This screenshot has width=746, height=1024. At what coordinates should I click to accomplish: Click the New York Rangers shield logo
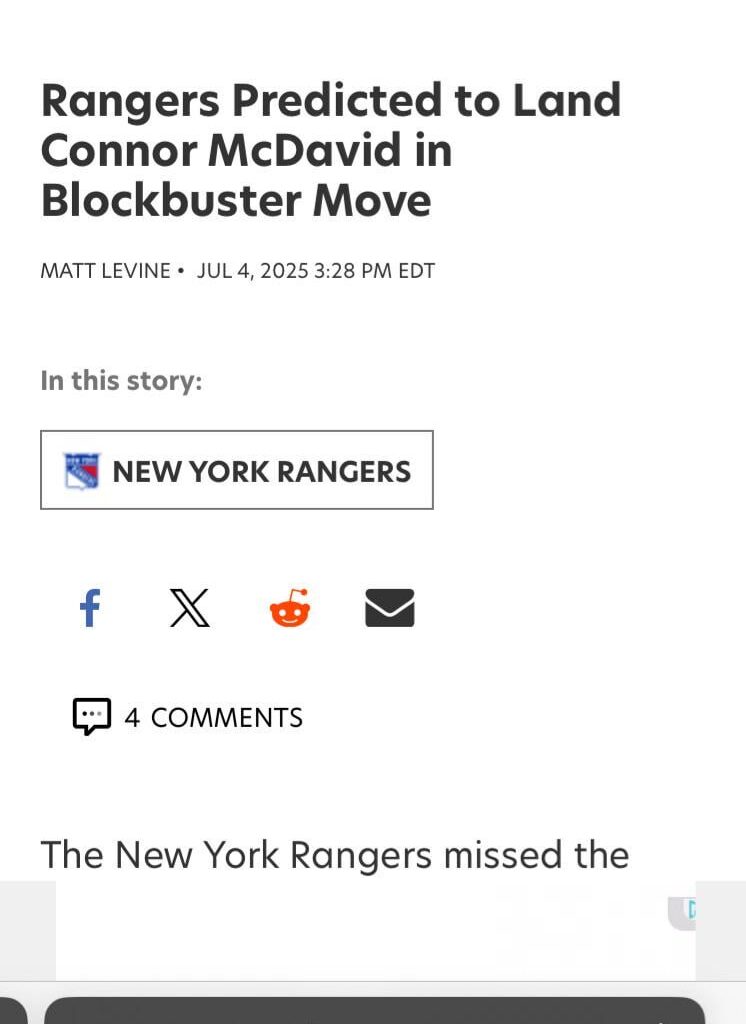tap(81, 470)
